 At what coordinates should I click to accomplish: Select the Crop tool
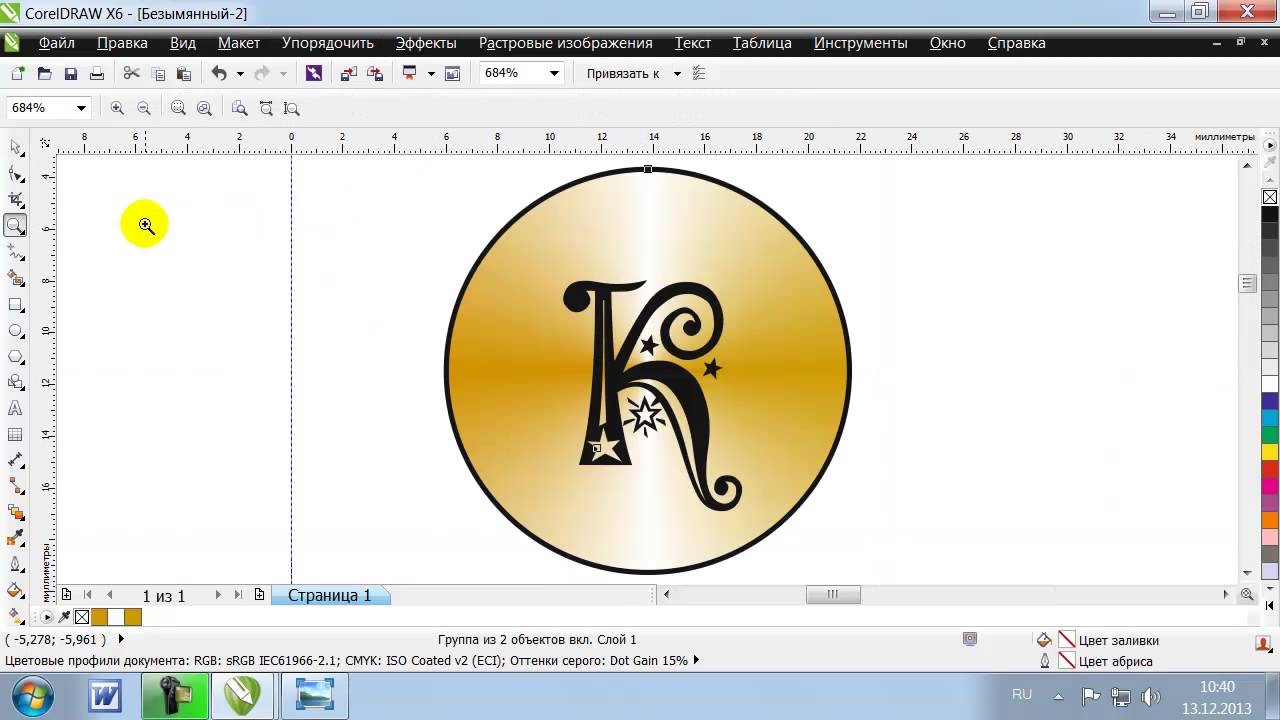[15, 200]
